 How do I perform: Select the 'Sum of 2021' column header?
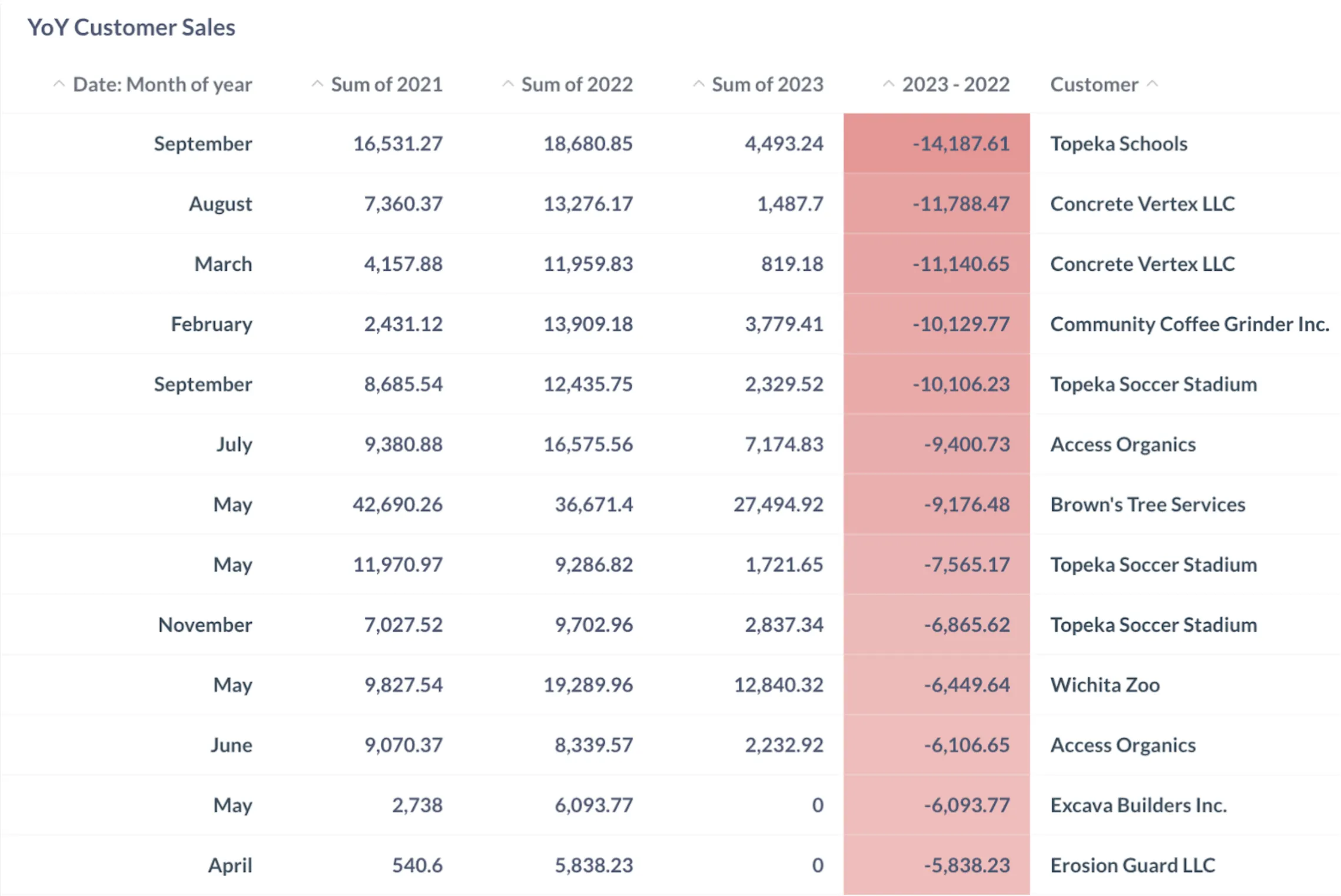tap(387, 84)
